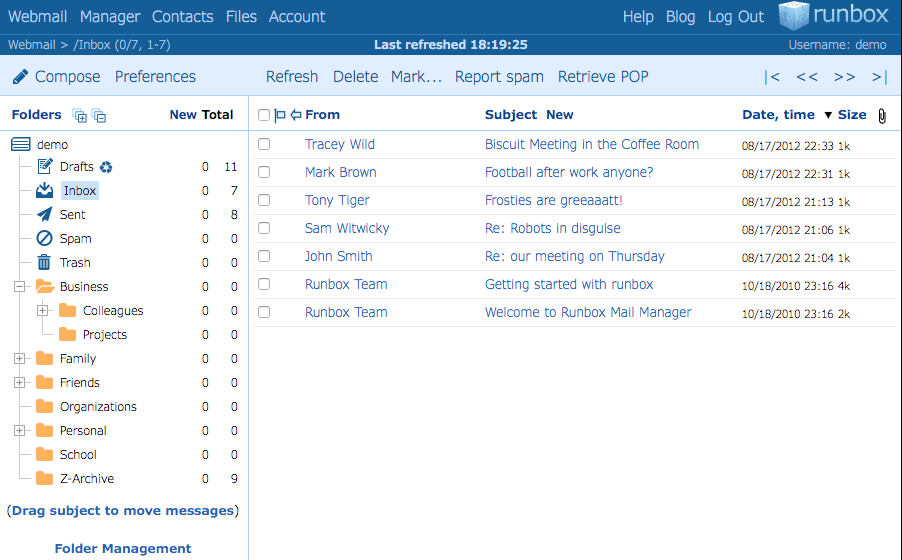
Task: Sort messages by the flag column icon
Action: 280,115
